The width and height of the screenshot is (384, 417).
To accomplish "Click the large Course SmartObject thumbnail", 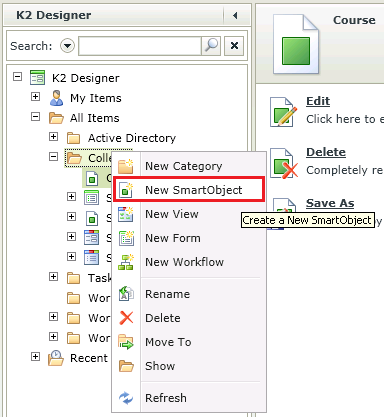I will coord(296,44).
